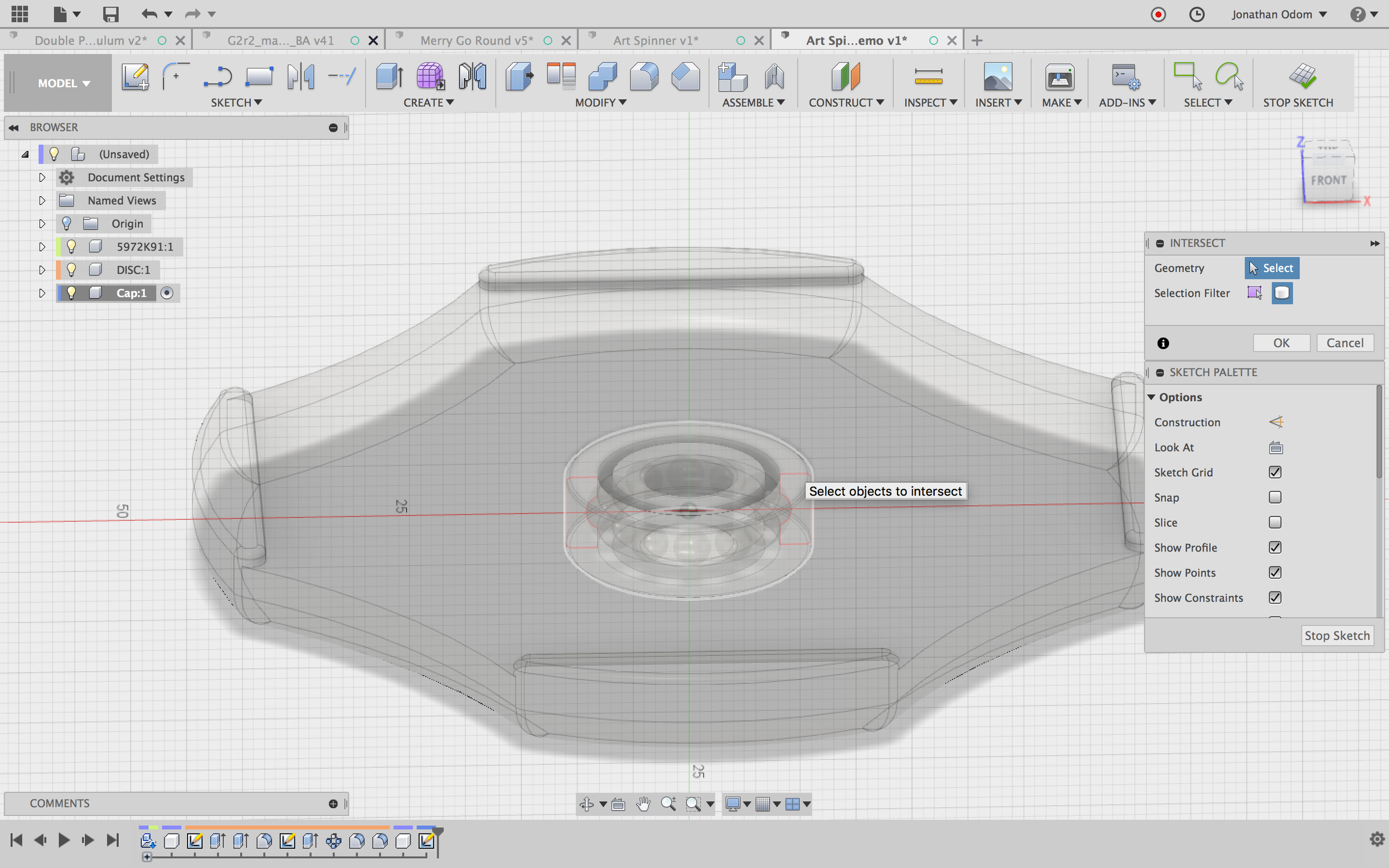This screenshot has width=1389, height=868.
Task: Open the CONSTRUCT menu
Action: click(846, 102)
